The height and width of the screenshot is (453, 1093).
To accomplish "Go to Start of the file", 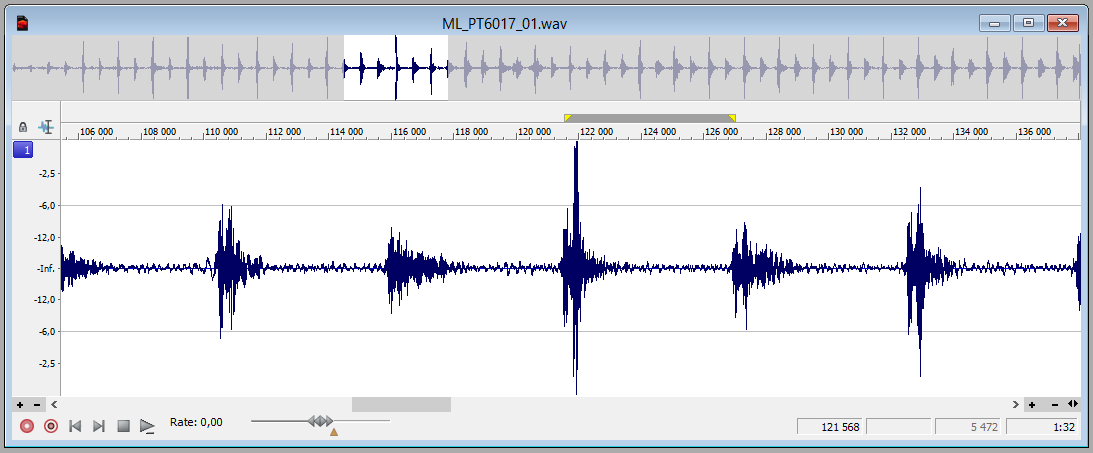I will (75, 426).
